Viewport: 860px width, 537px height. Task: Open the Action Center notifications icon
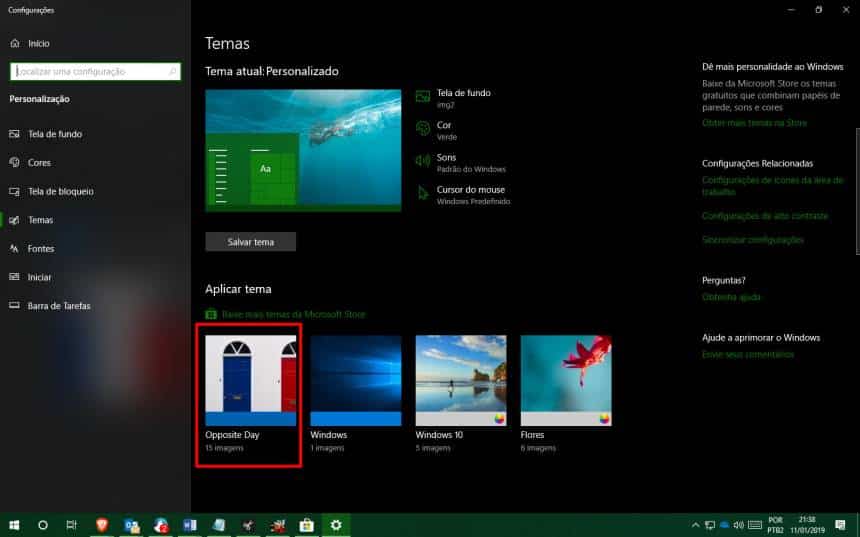(x=840, y=525)
